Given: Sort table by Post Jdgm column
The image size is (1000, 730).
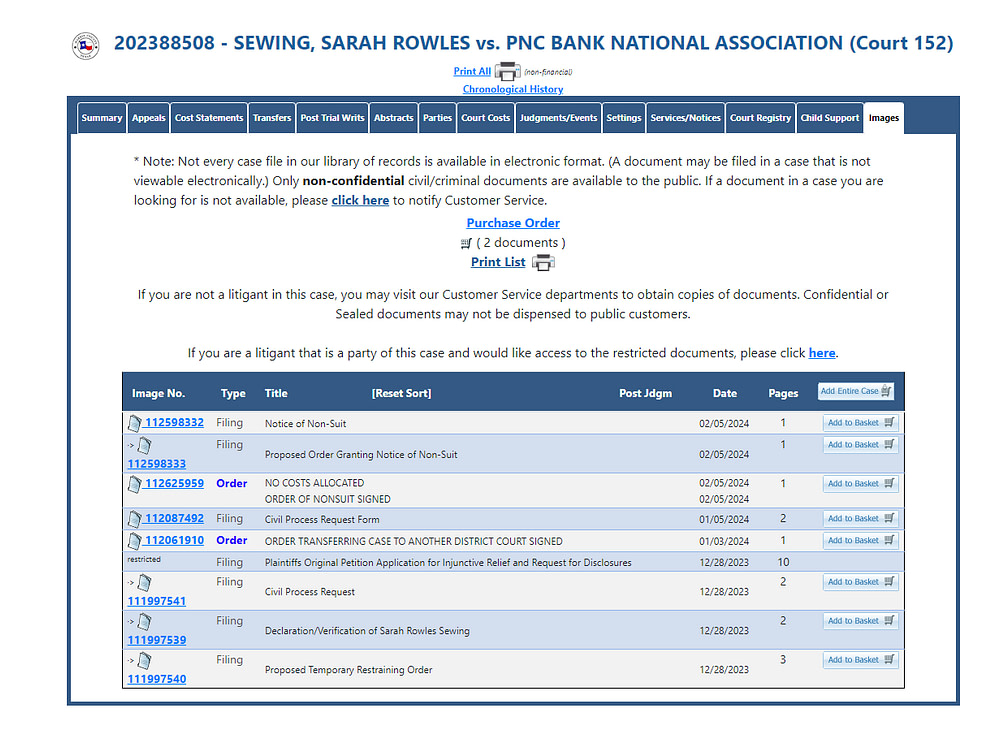Looking at the screenshot, I should pos(645,393).
